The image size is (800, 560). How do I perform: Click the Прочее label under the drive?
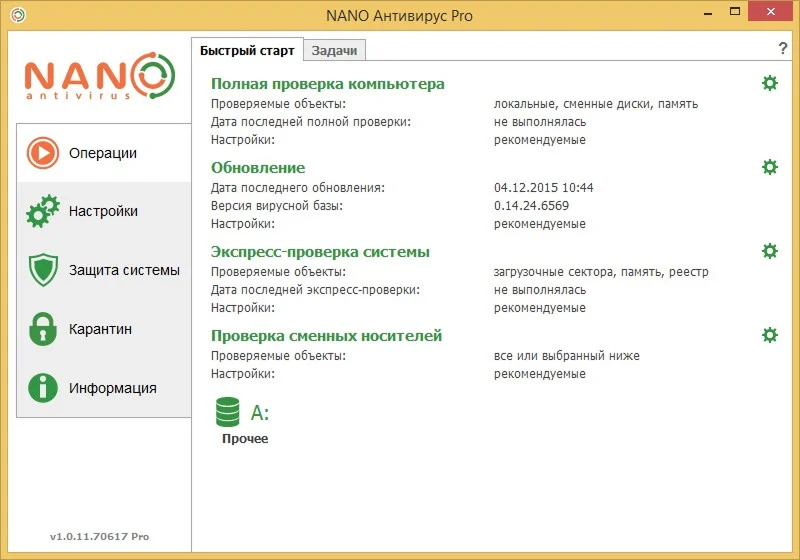(x=245, y=439)
